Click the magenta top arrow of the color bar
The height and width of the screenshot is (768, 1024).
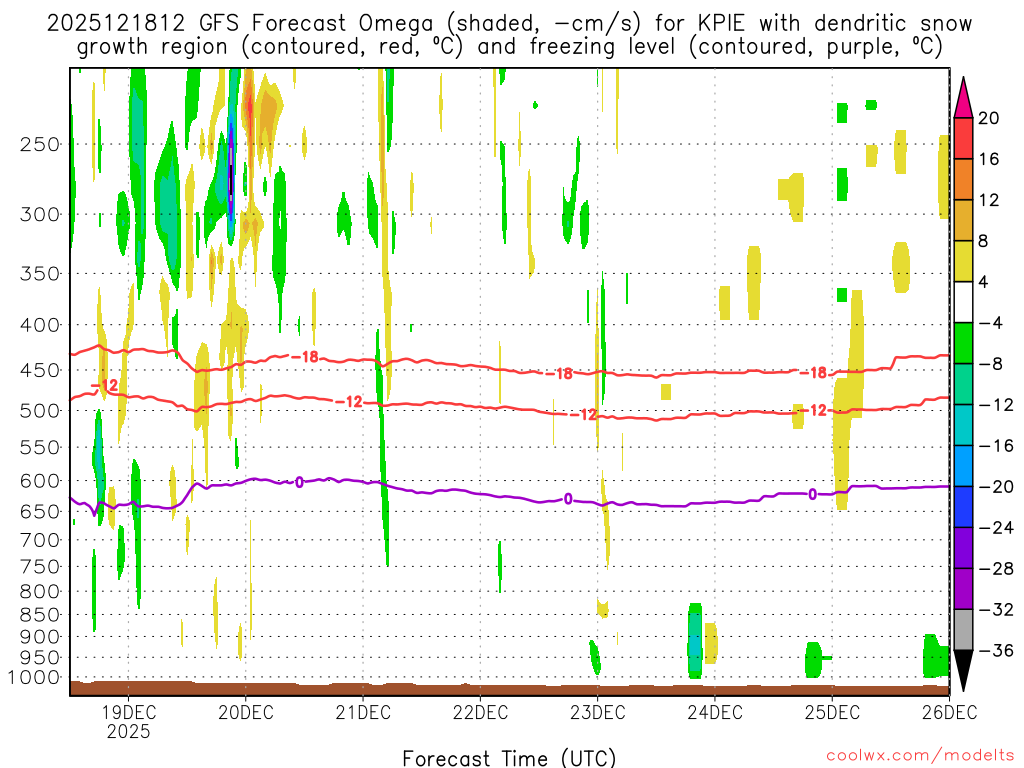964,97
